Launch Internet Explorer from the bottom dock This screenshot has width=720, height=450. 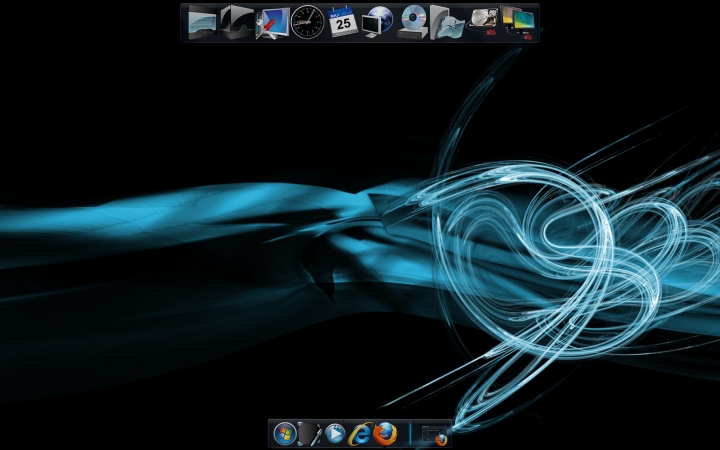[360, 434]
